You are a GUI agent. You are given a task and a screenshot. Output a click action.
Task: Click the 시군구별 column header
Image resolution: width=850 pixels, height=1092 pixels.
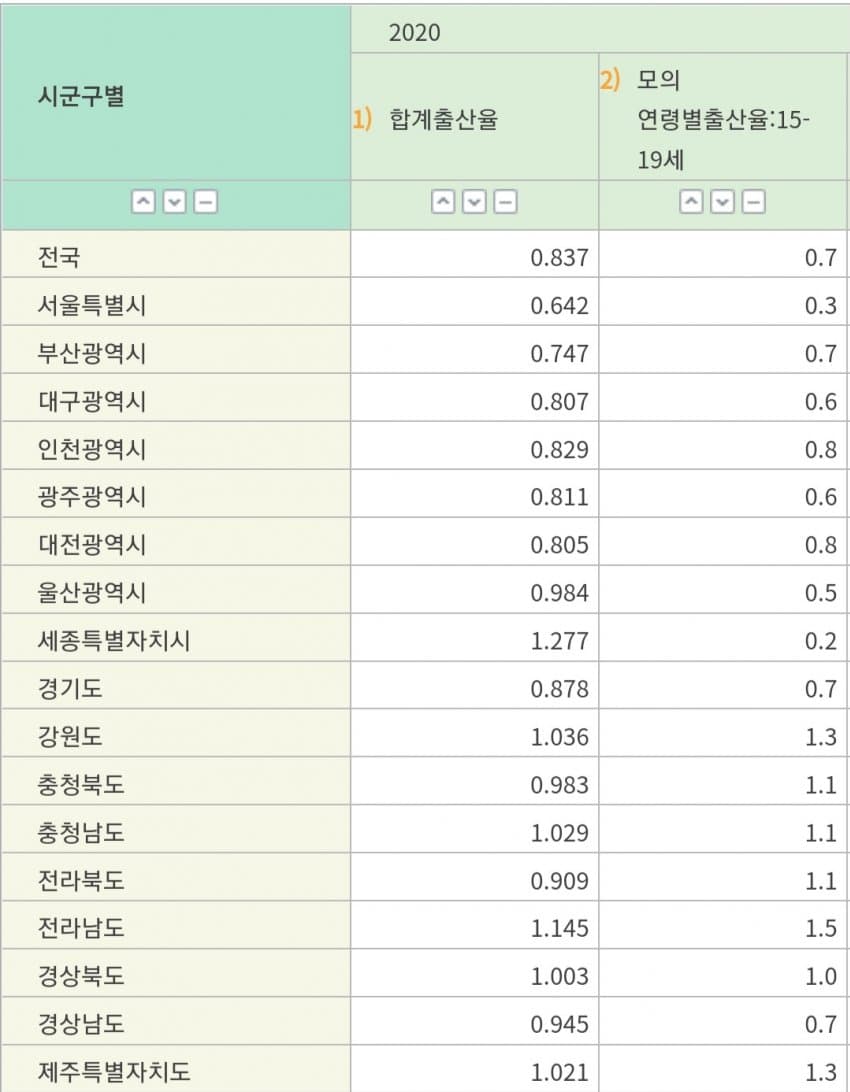[x=81, y=99]
